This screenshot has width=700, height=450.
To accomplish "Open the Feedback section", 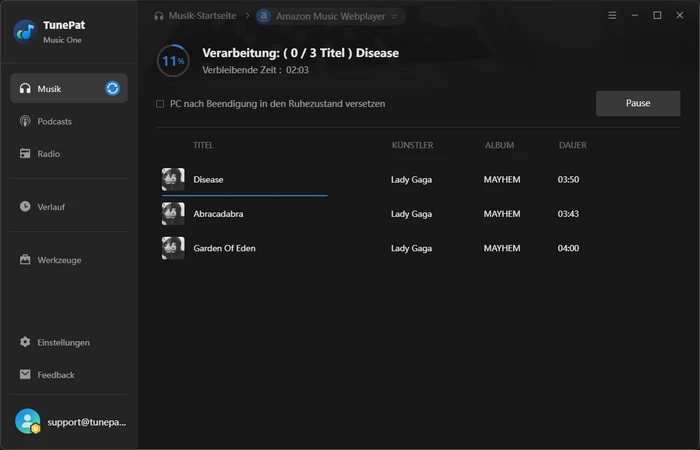I will [69, 374].
